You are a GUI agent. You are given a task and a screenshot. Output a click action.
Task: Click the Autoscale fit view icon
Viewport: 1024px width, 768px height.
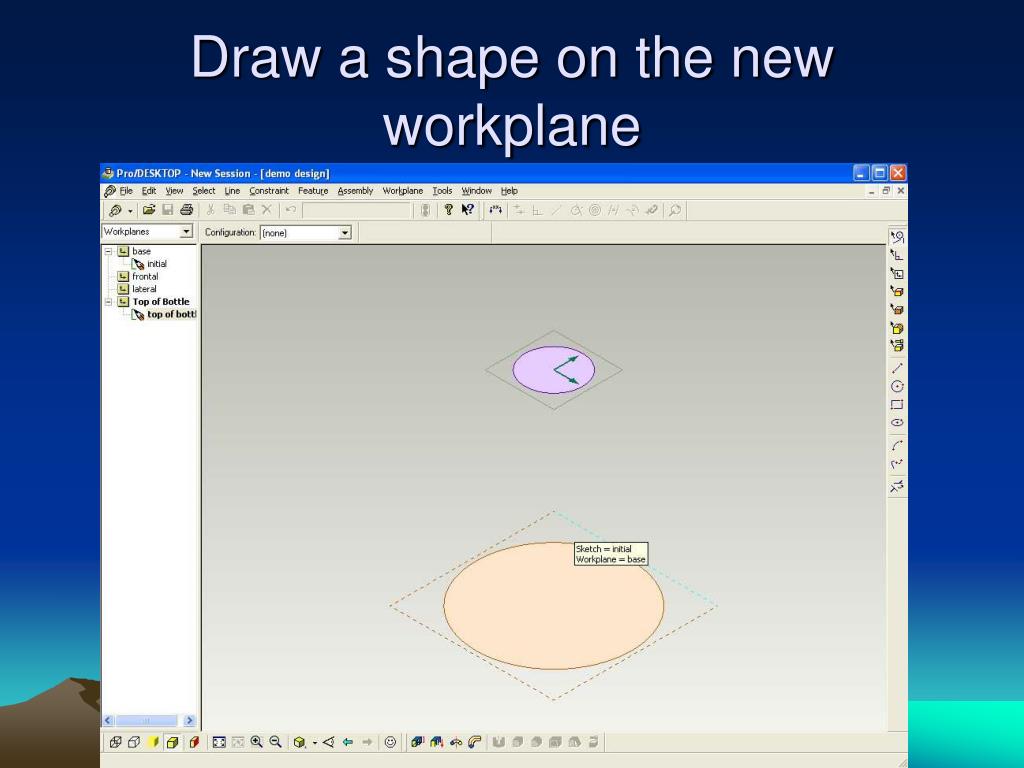219,742
